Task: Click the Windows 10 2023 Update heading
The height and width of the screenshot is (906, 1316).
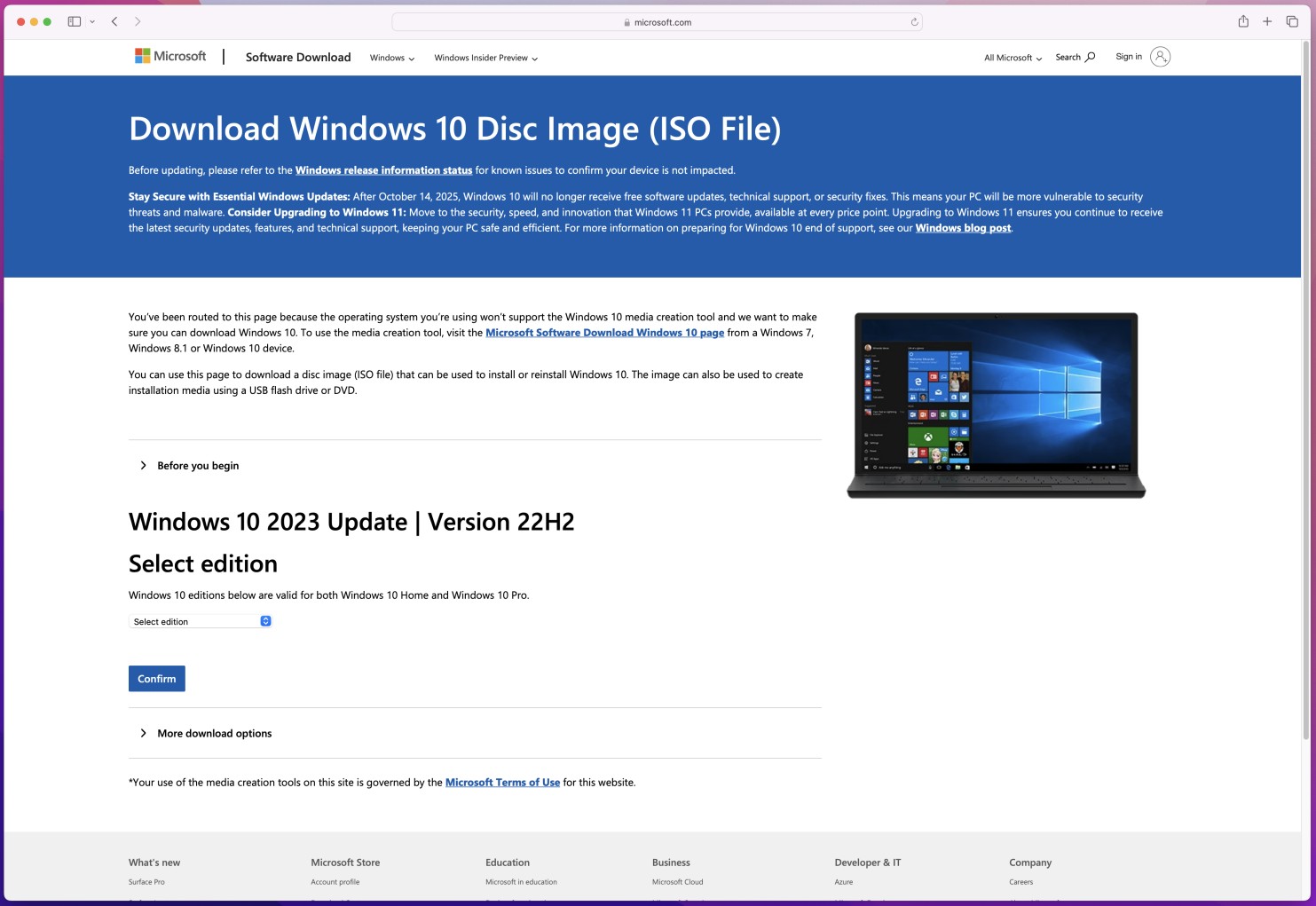Action: coord(351,522)
